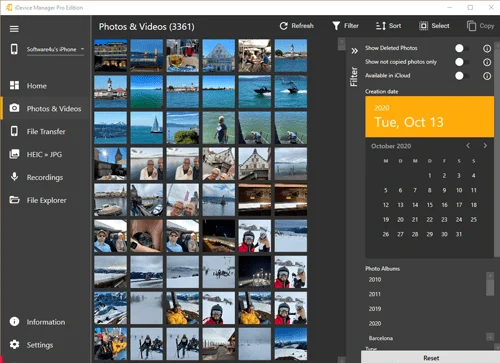The height and width of the screenshot is (363, 500).
Task: Select October 22 in calendar
Action: pyautogui.click(x=430, y=219)
